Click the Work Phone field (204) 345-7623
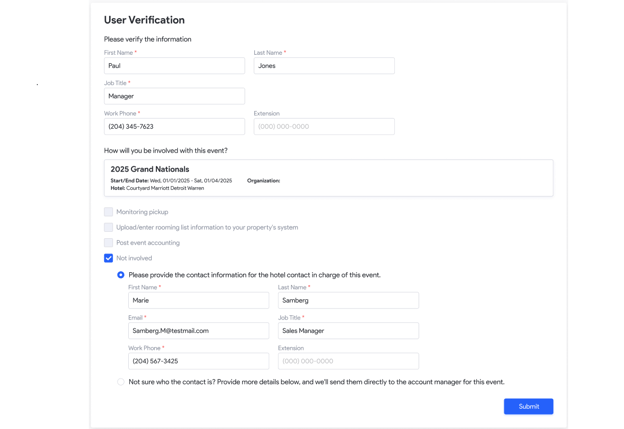624x429 pixels. [x=174, y=127]
